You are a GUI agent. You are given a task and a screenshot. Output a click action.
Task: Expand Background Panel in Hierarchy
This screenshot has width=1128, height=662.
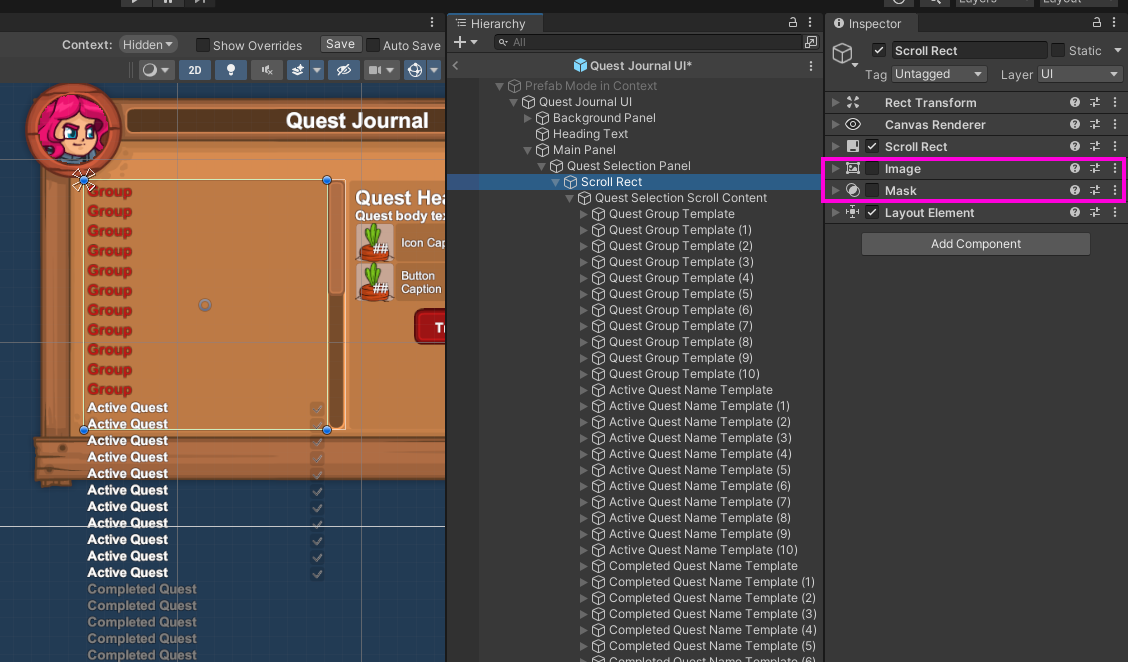coord(527,117)
